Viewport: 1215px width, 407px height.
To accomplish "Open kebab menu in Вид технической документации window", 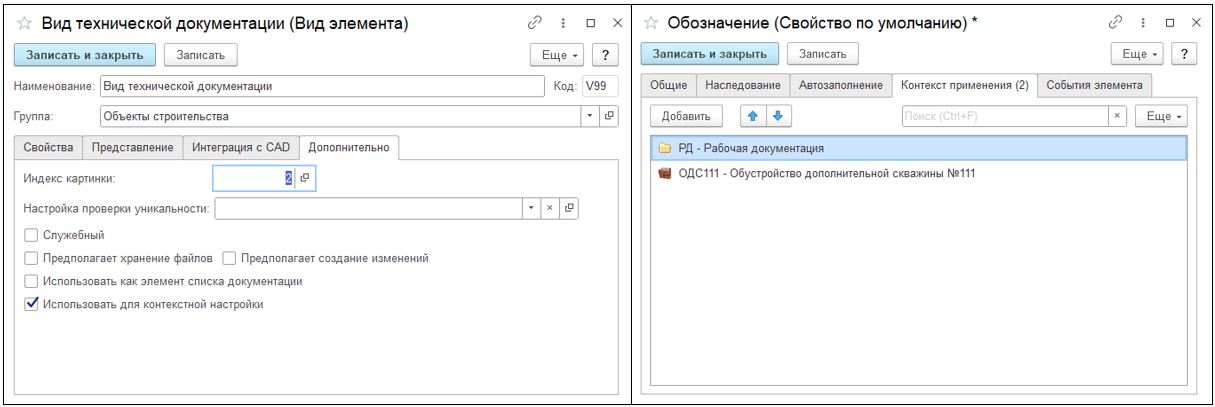I will [565, 23].
